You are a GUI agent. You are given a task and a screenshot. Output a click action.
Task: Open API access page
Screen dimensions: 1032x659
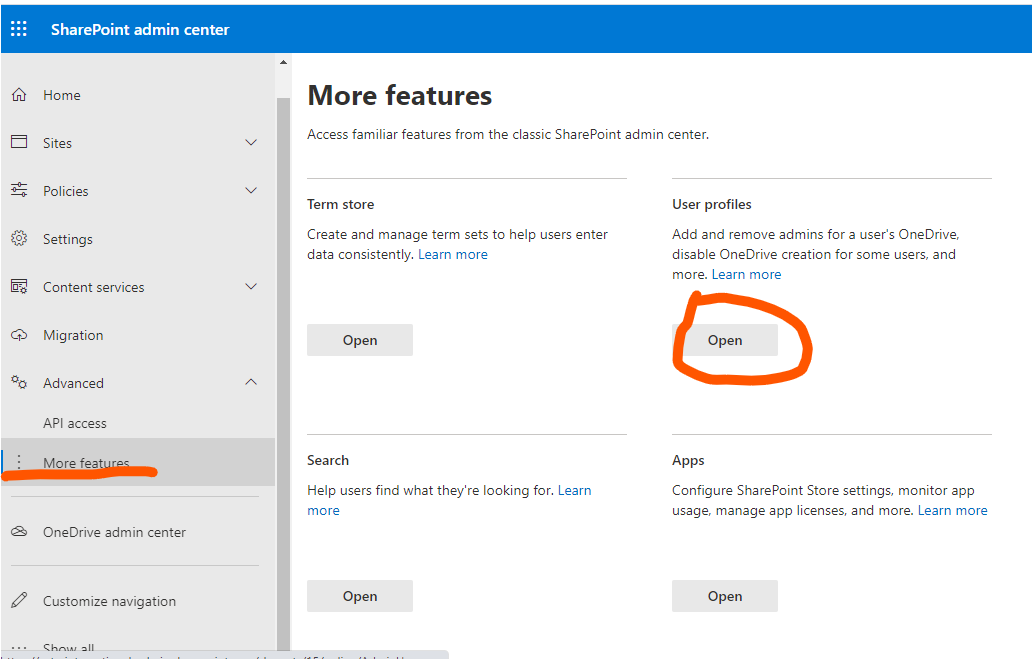pyautogui.click(x=74, y=423)
